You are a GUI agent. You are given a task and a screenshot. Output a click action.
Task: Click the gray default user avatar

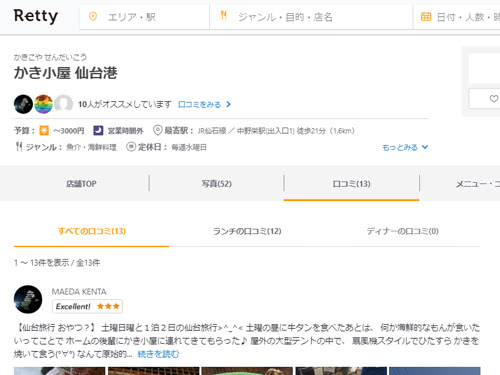pos(63,104)
